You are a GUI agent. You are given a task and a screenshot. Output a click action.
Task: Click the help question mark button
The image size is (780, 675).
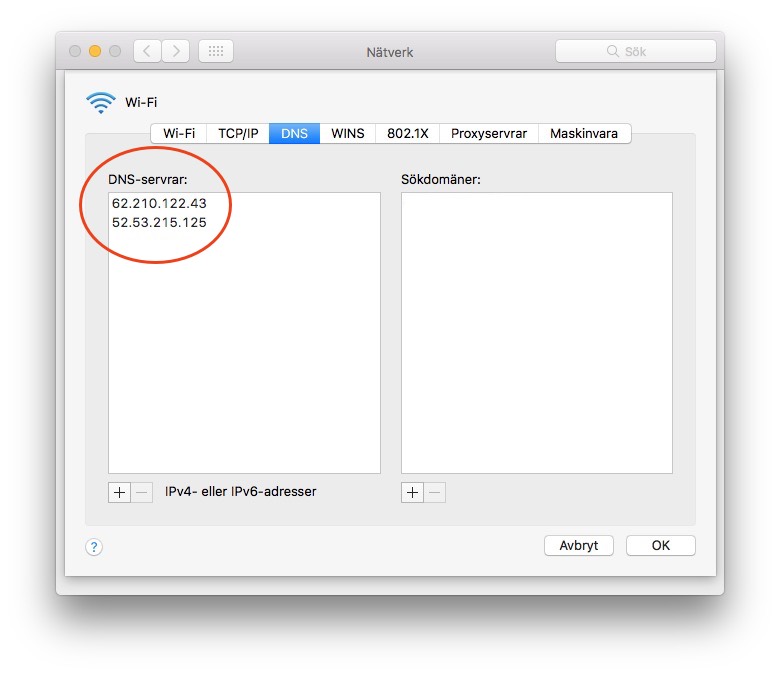(x=94, y=546)
